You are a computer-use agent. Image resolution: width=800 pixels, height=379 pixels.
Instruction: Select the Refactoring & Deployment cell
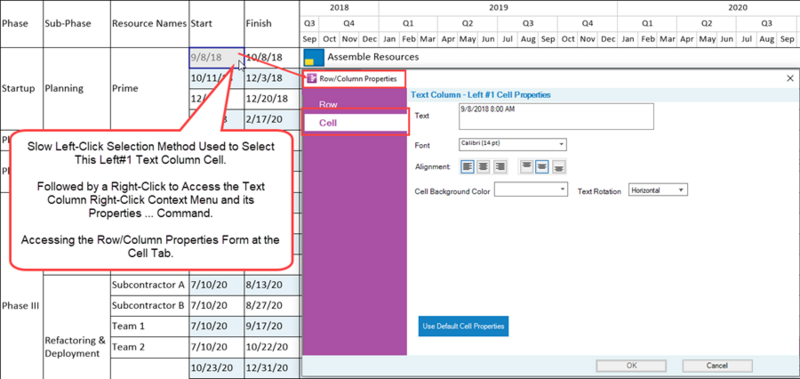tap(77, 347)
